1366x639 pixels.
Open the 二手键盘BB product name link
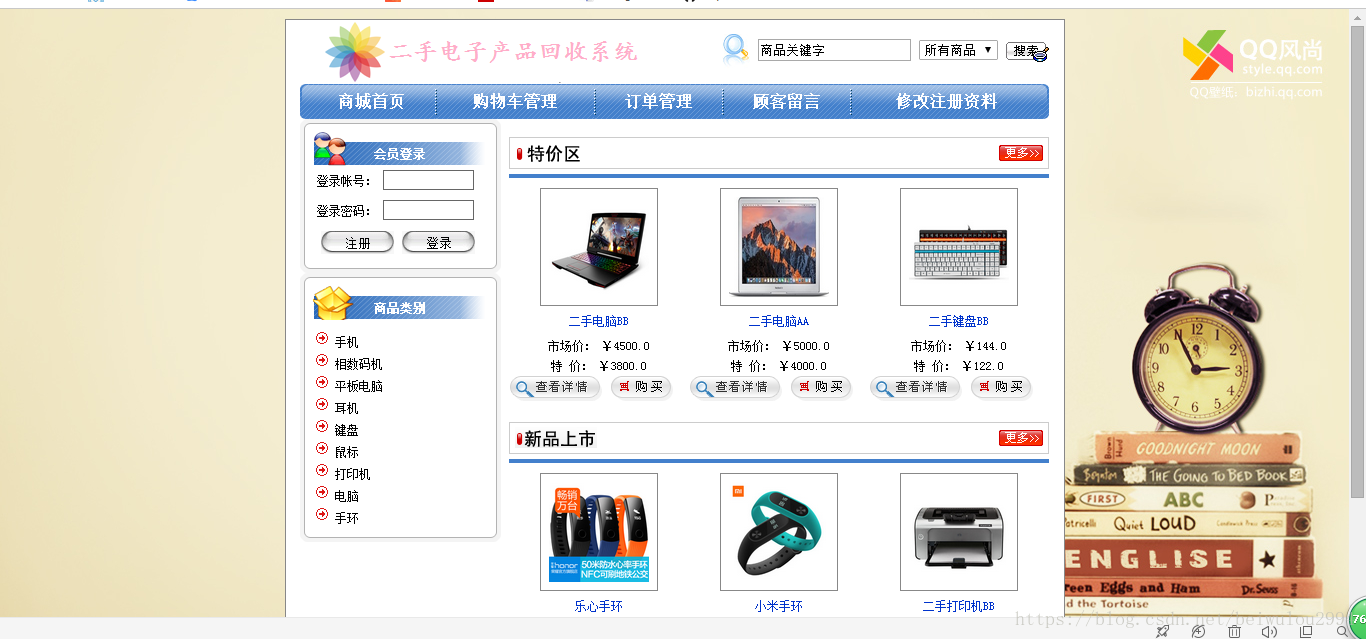(959, 322)
